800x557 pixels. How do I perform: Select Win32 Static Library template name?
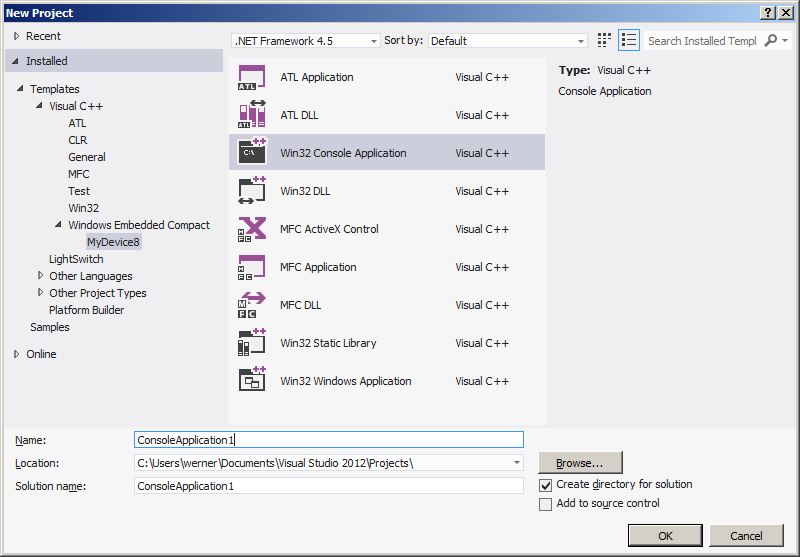point(328,343)
